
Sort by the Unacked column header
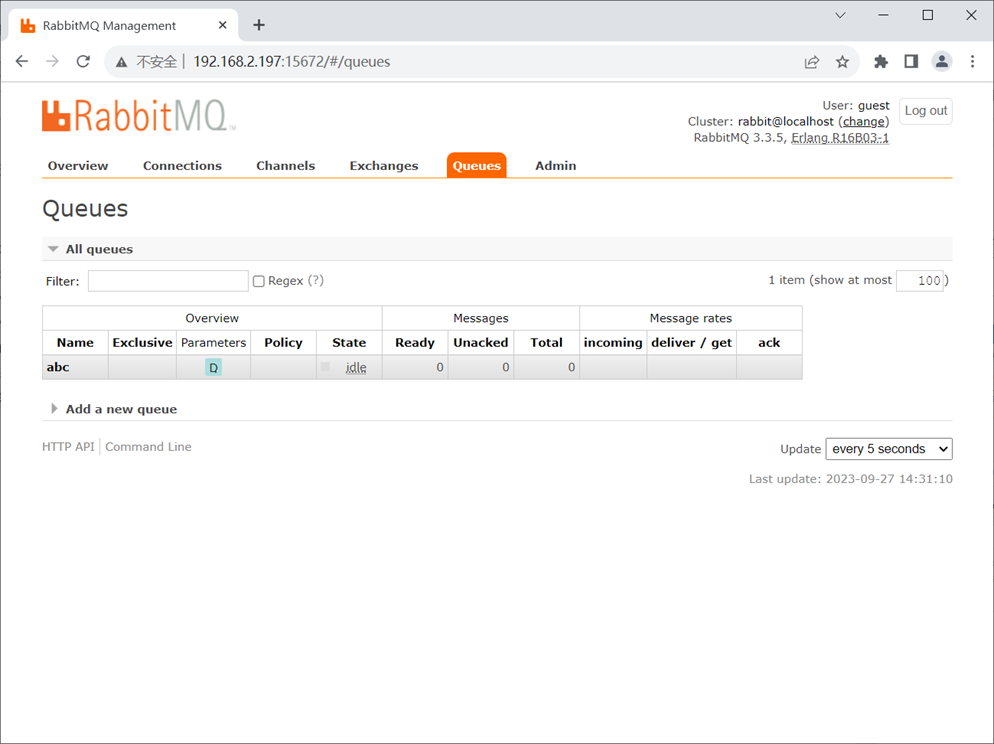481,343
